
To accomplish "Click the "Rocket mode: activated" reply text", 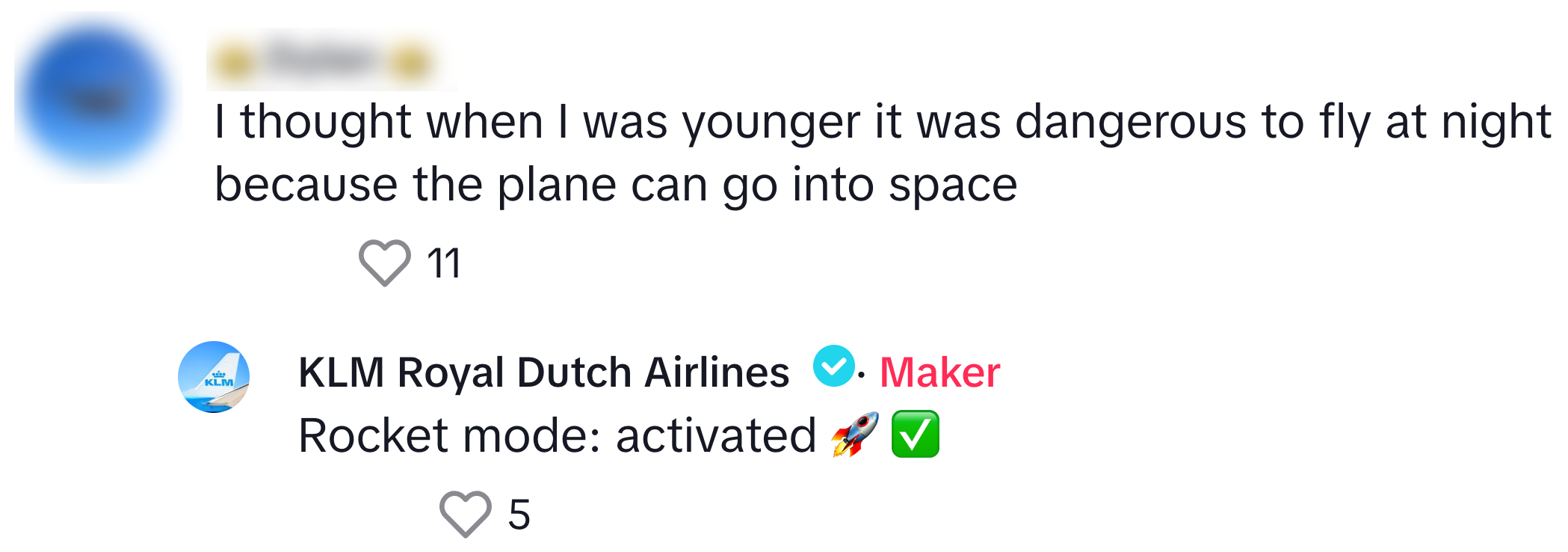I will click(x=557, y=436).
